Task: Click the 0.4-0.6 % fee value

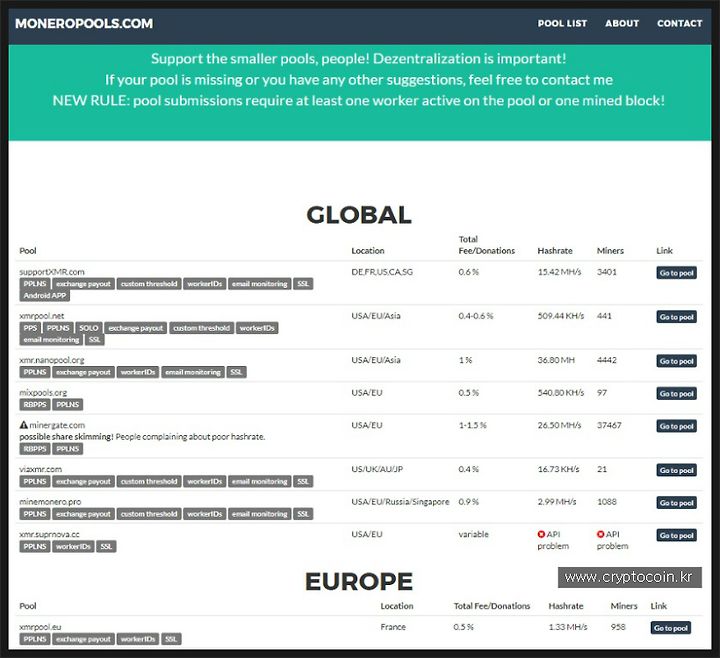Action: [476, 316]
